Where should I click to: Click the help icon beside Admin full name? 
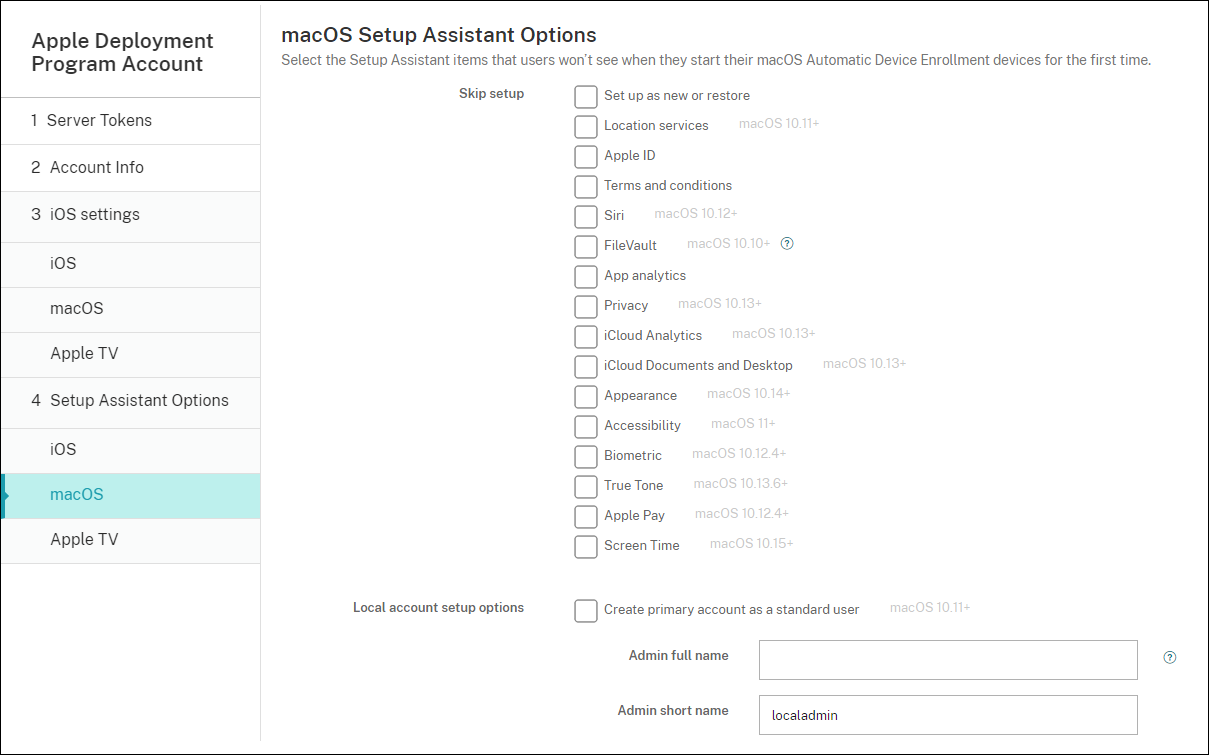click(1170, 658)
